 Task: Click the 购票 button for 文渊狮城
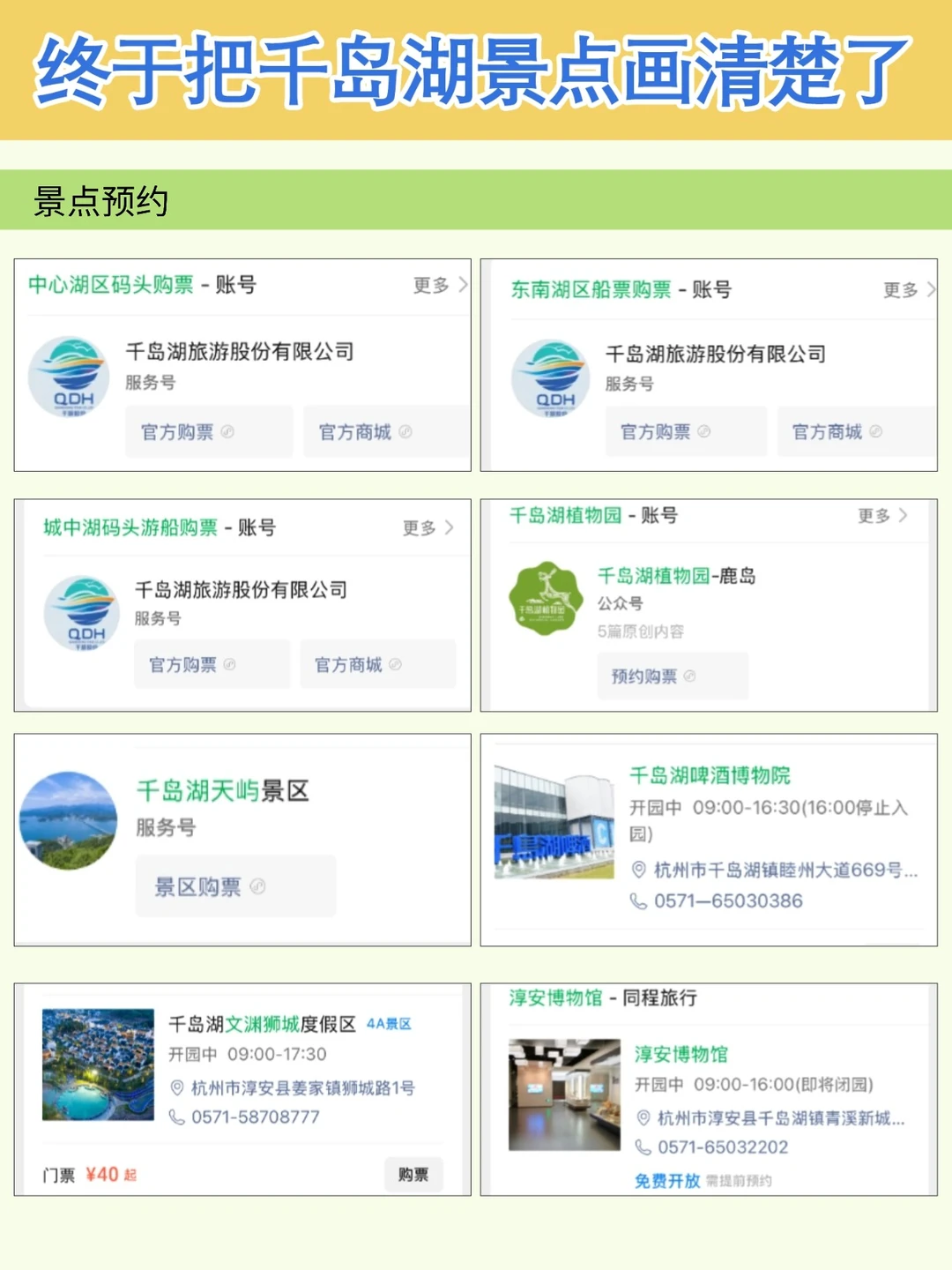(413, 1175)
